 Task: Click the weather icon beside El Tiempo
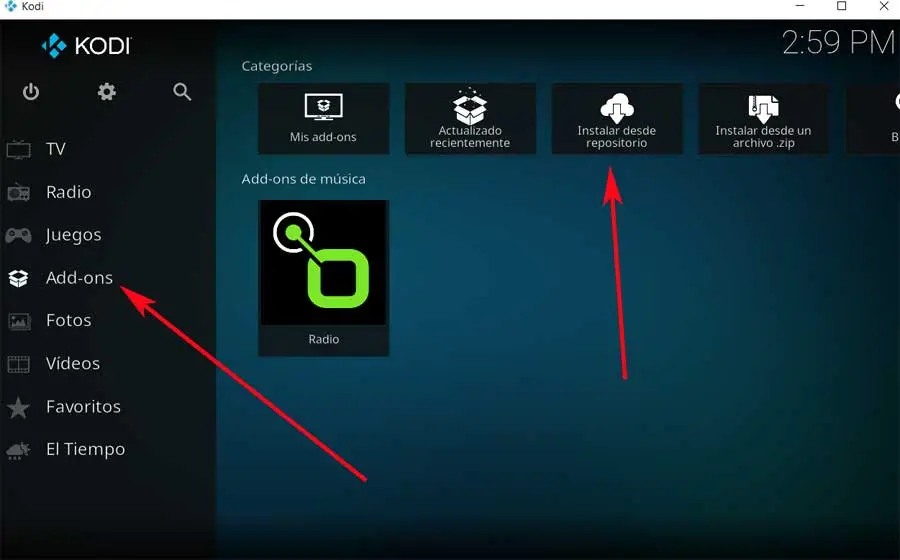[18, 450]
